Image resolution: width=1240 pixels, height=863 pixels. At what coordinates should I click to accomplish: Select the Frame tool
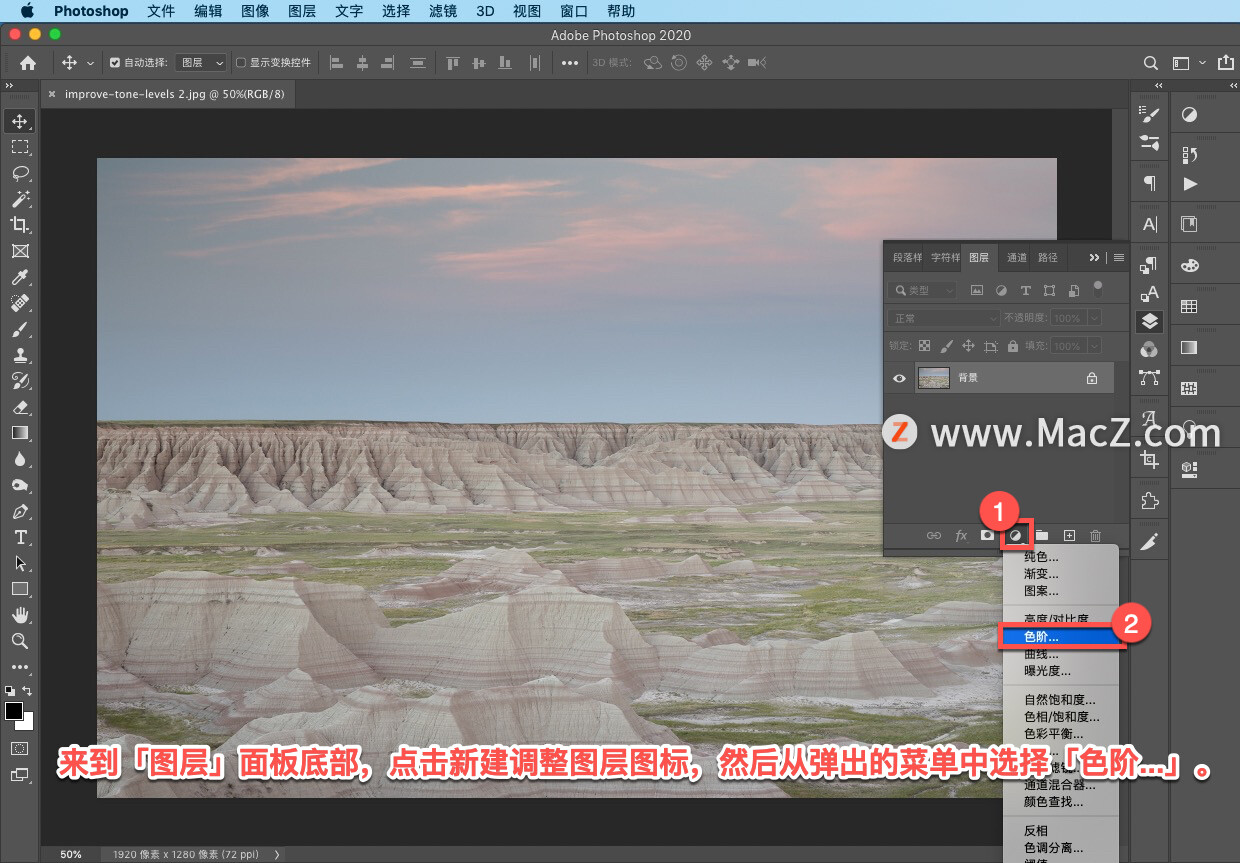pos(19,251)
